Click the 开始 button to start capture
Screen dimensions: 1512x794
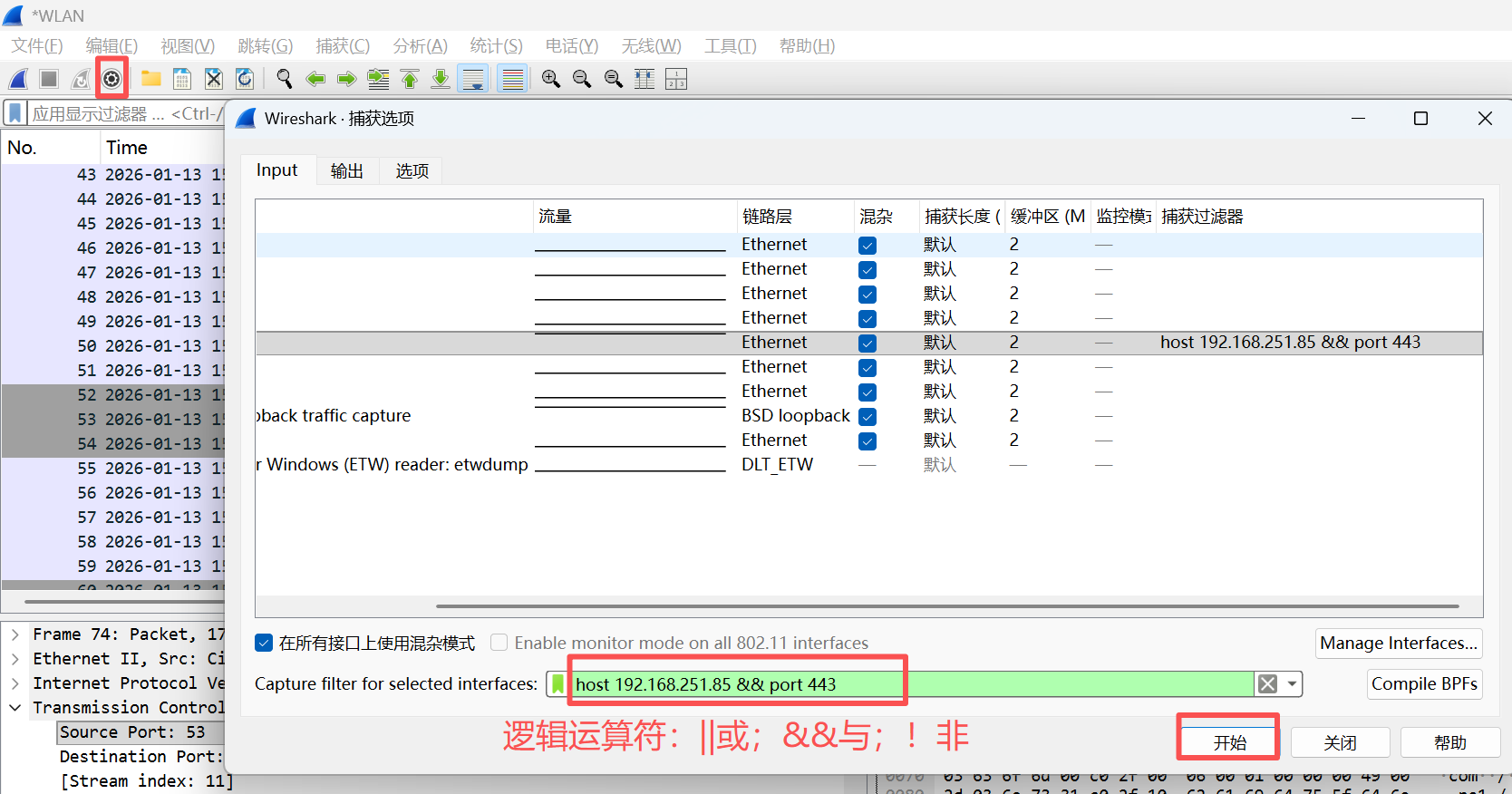(x=1230, y=742)
